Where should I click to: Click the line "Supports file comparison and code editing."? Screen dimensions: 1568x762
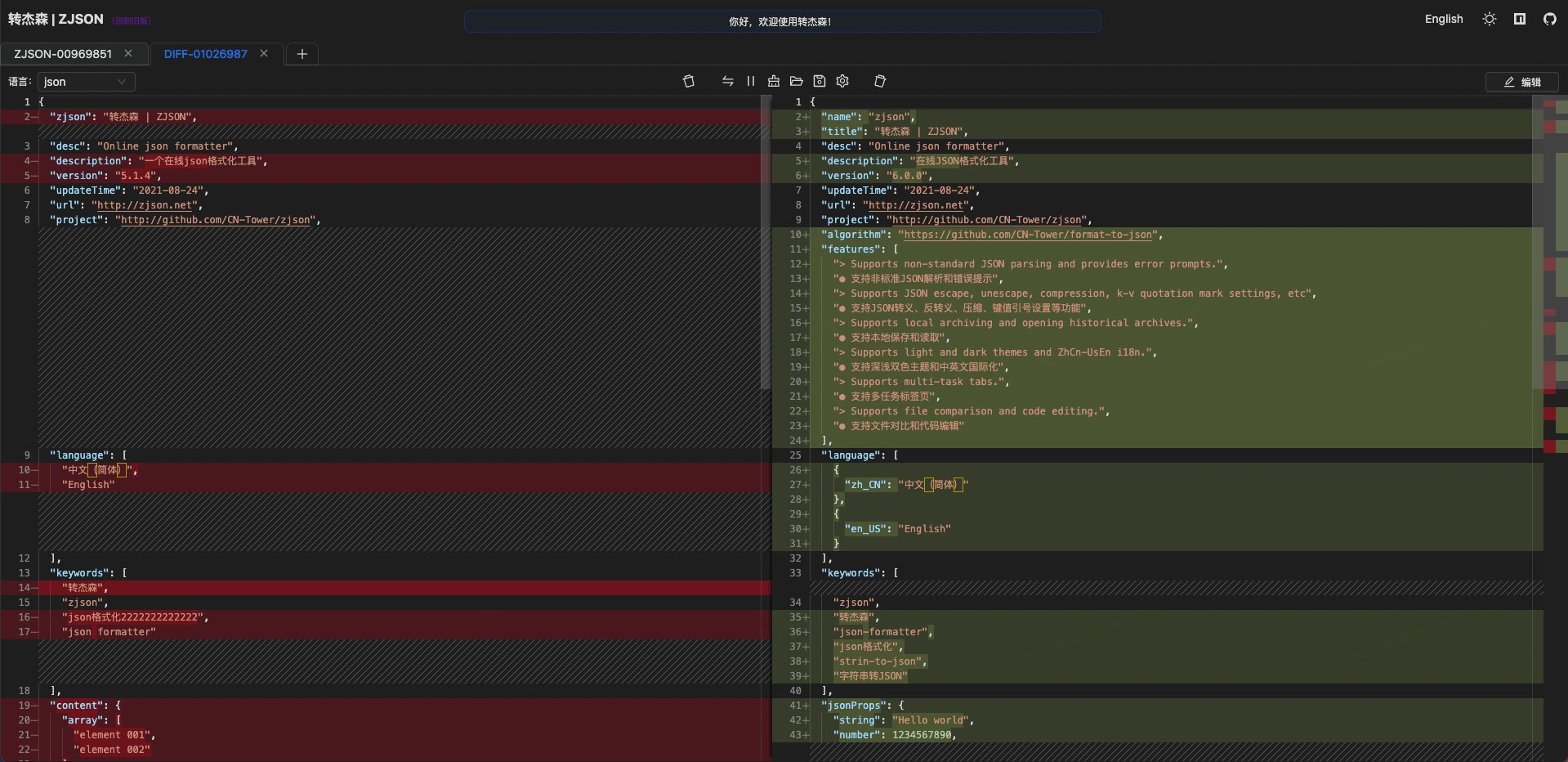[972, 411]
